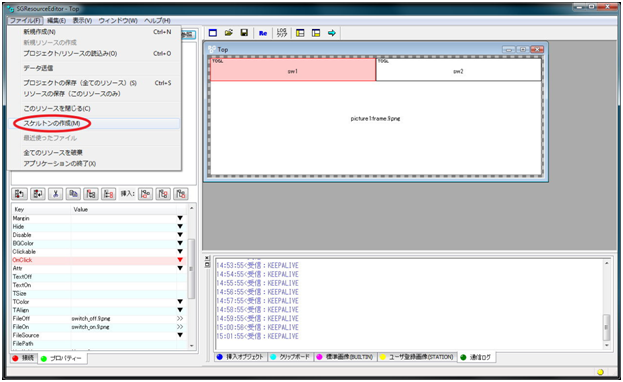Viewport: 623px width, 382px height.
Task: Click the floppy disk save icon
Action: 244,33
